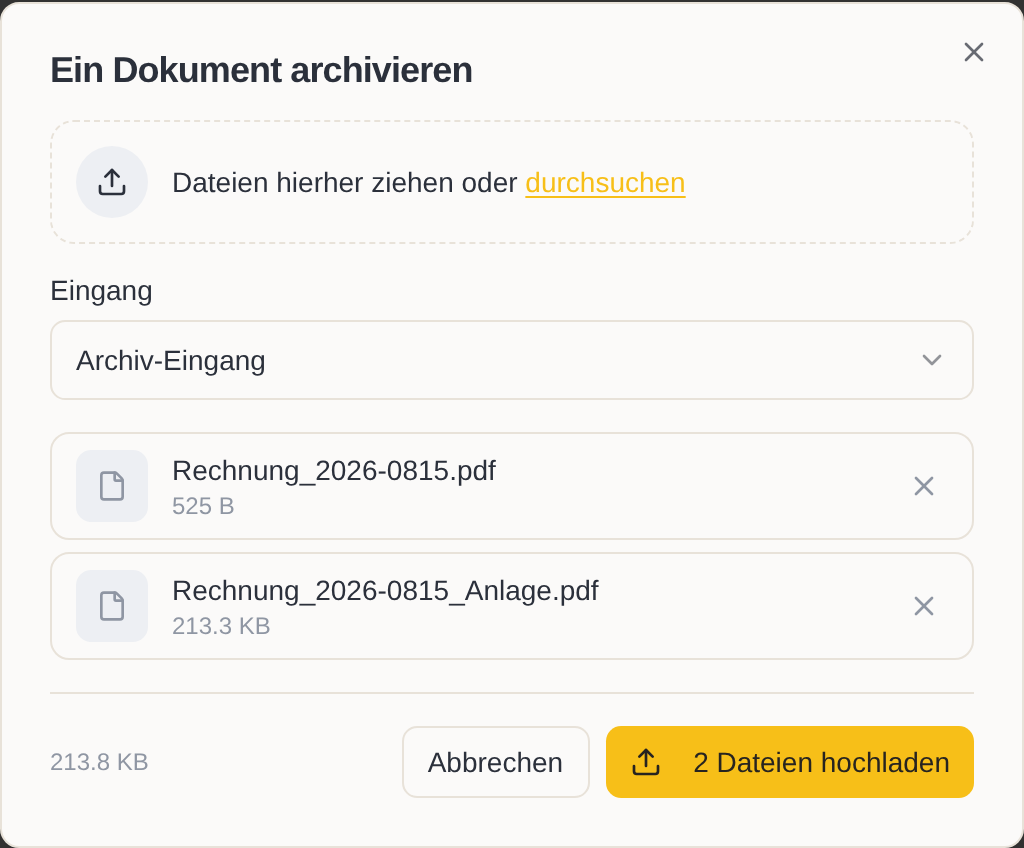This screenshot has height=848, width=1024.
Task: Click file icon of Rechnung_2026-0815_Anlage.pdf
Action: pos(112,606)
